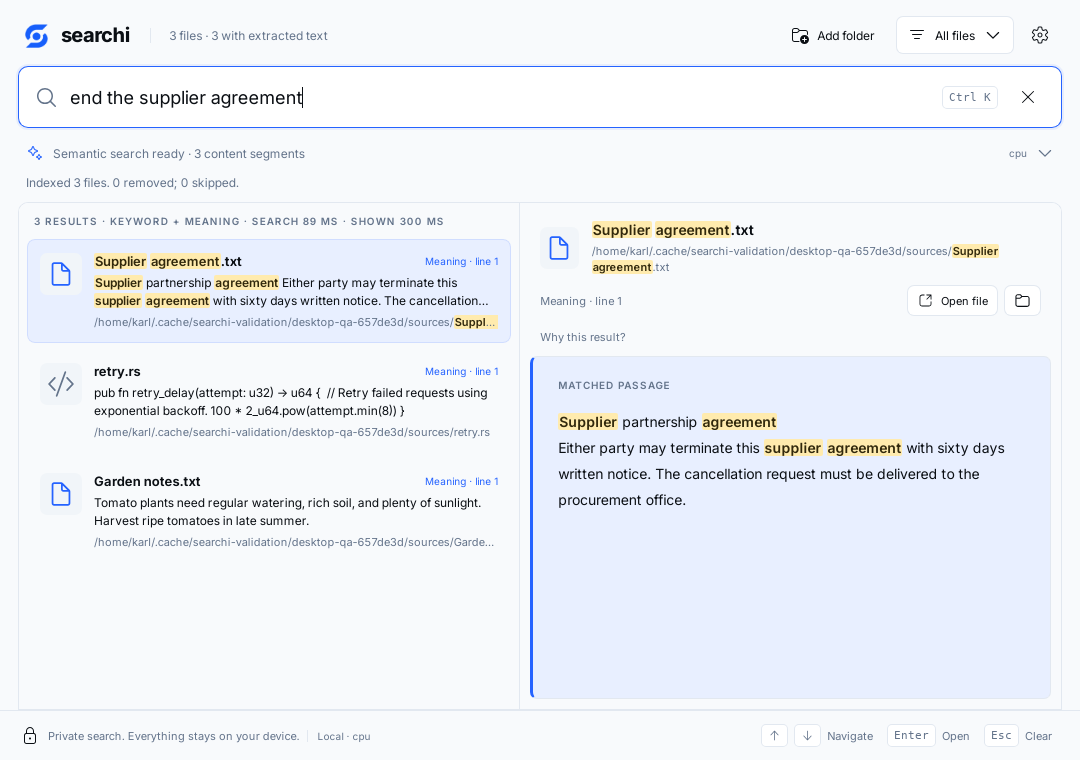Click the results summary header line

[x=239, y=221]
